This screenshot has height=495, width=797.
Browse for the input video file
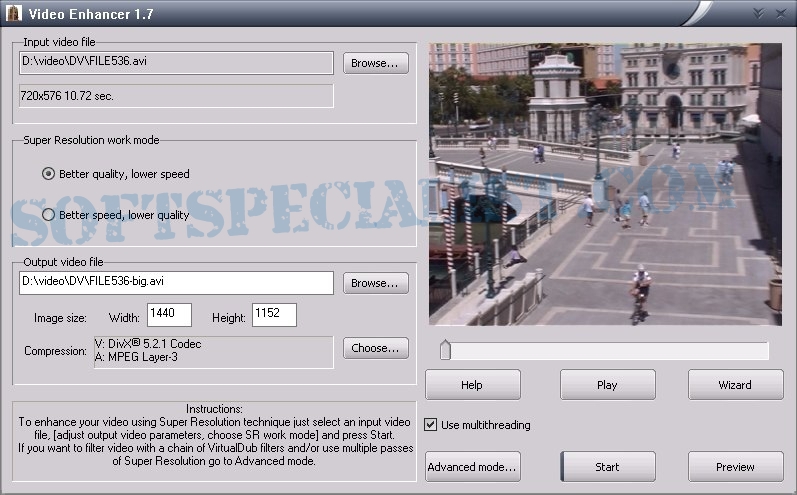coord(376,63)
